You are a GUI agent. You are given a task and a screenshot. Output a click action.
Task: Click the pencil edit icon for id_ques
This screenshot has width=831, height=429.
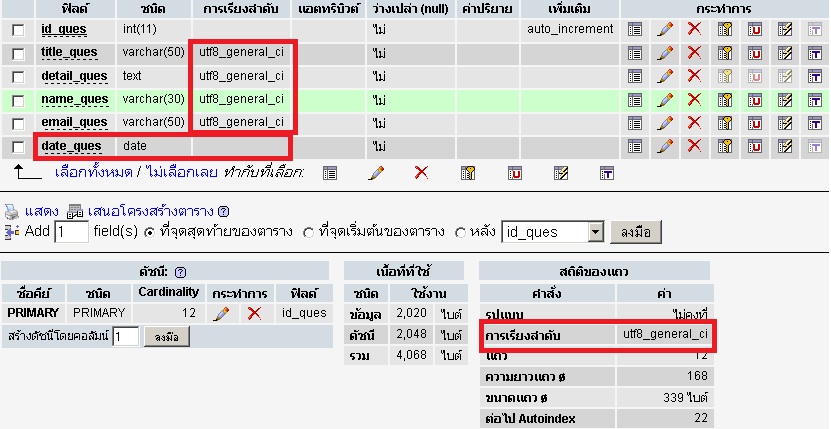(x=665, y=29)
